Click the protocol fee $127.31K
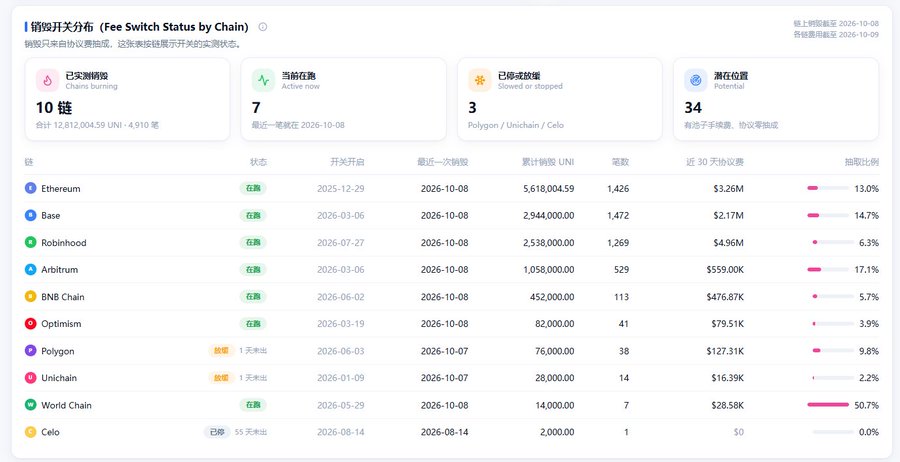 [726, 351]
